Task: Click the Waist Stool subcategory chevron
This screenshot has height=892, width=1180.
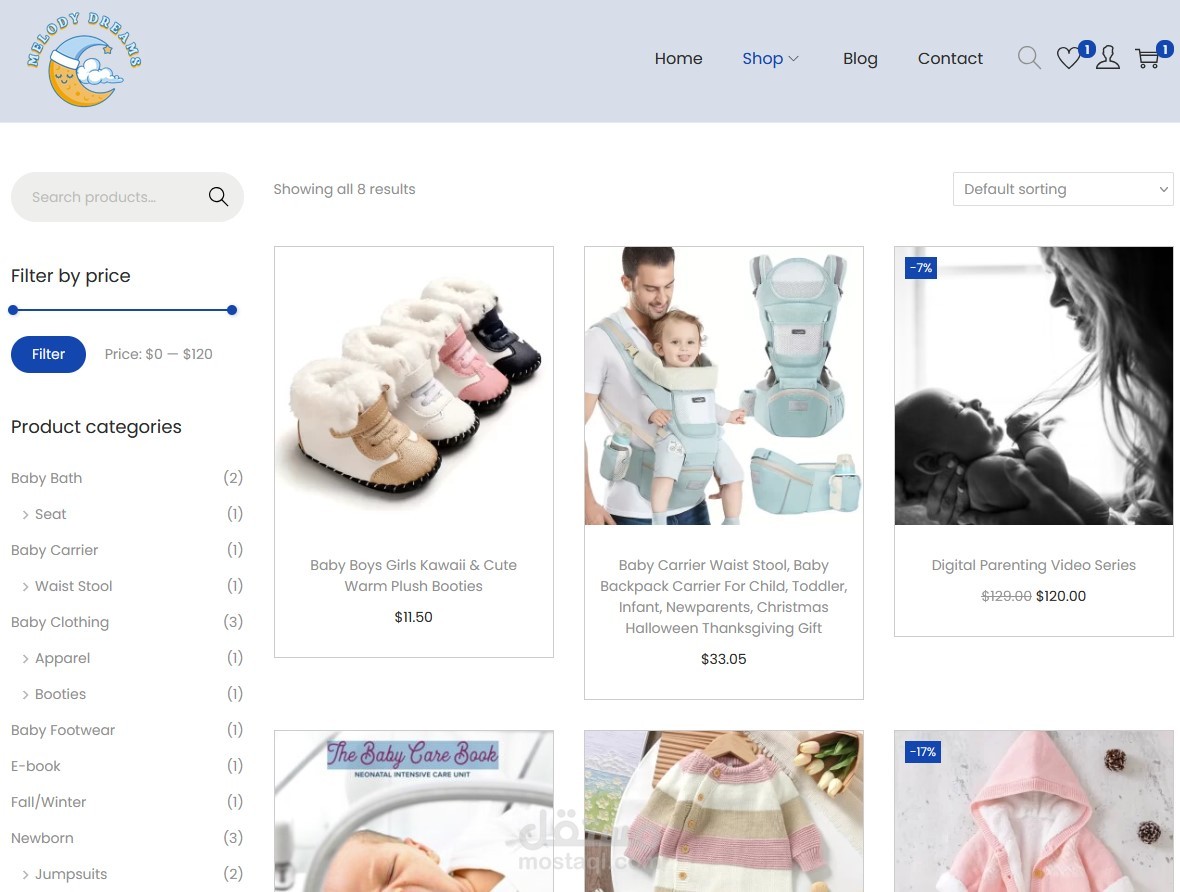Action: 26,586
